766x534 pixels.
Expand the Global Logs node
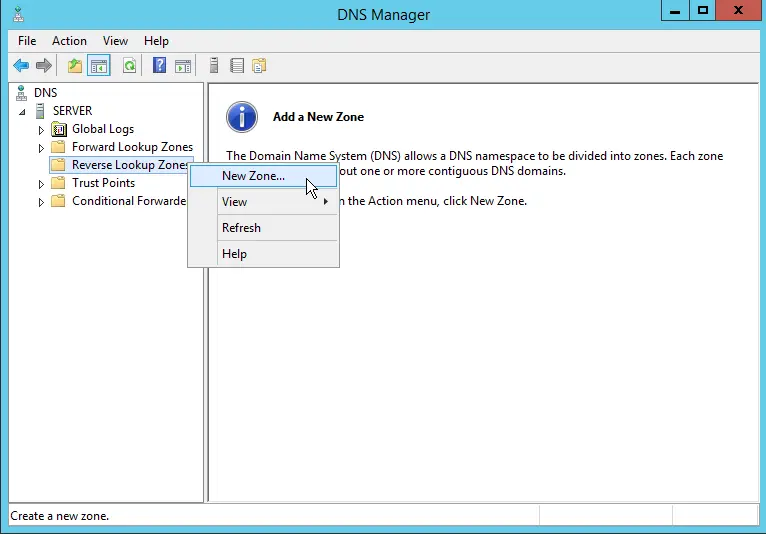pyautogui.click(x=41, y=130)
